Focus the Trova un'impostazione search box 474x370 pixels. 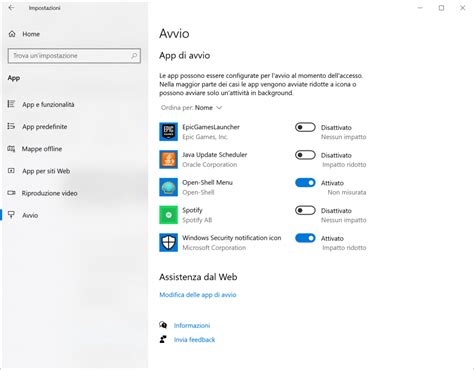coord(74,56)
